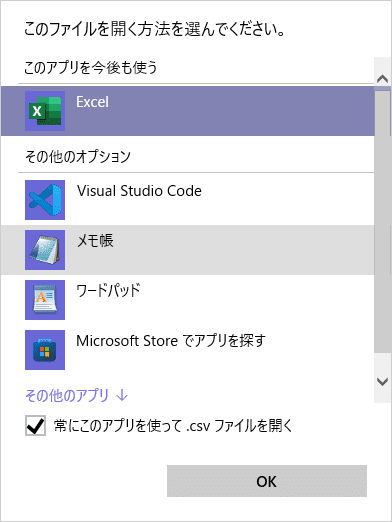Image resolution: width=392 pixels, height=522 pixels.
Task: Click the scrollbar down chevron
Action: [382, 381]
